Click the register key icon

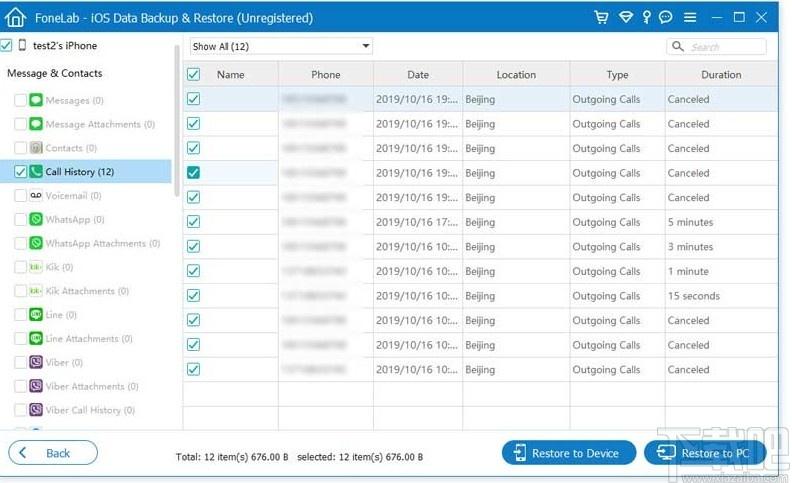point(647,17)
